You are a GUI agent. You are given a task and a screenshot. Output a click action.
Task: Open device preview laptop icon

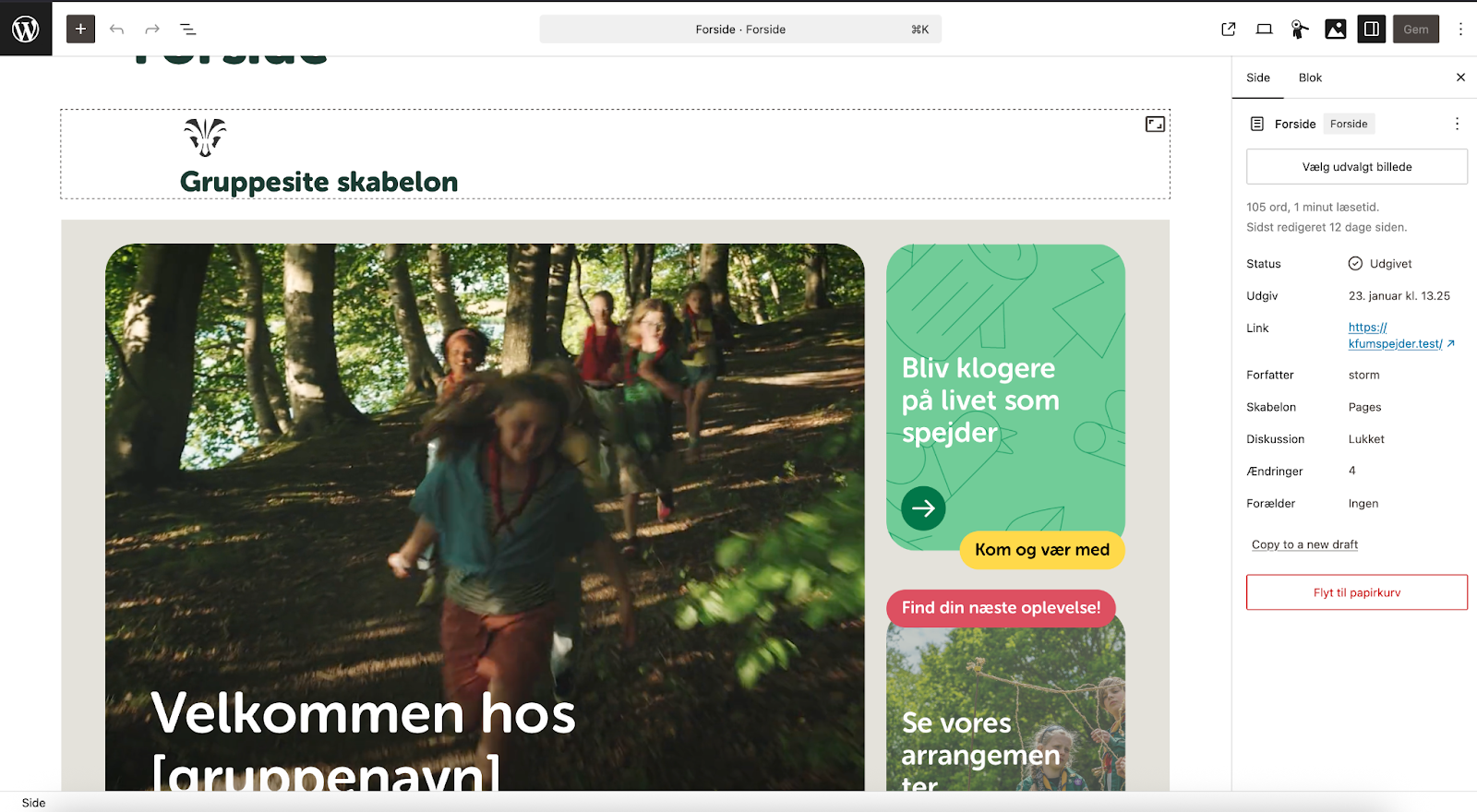click(1264, 30)
